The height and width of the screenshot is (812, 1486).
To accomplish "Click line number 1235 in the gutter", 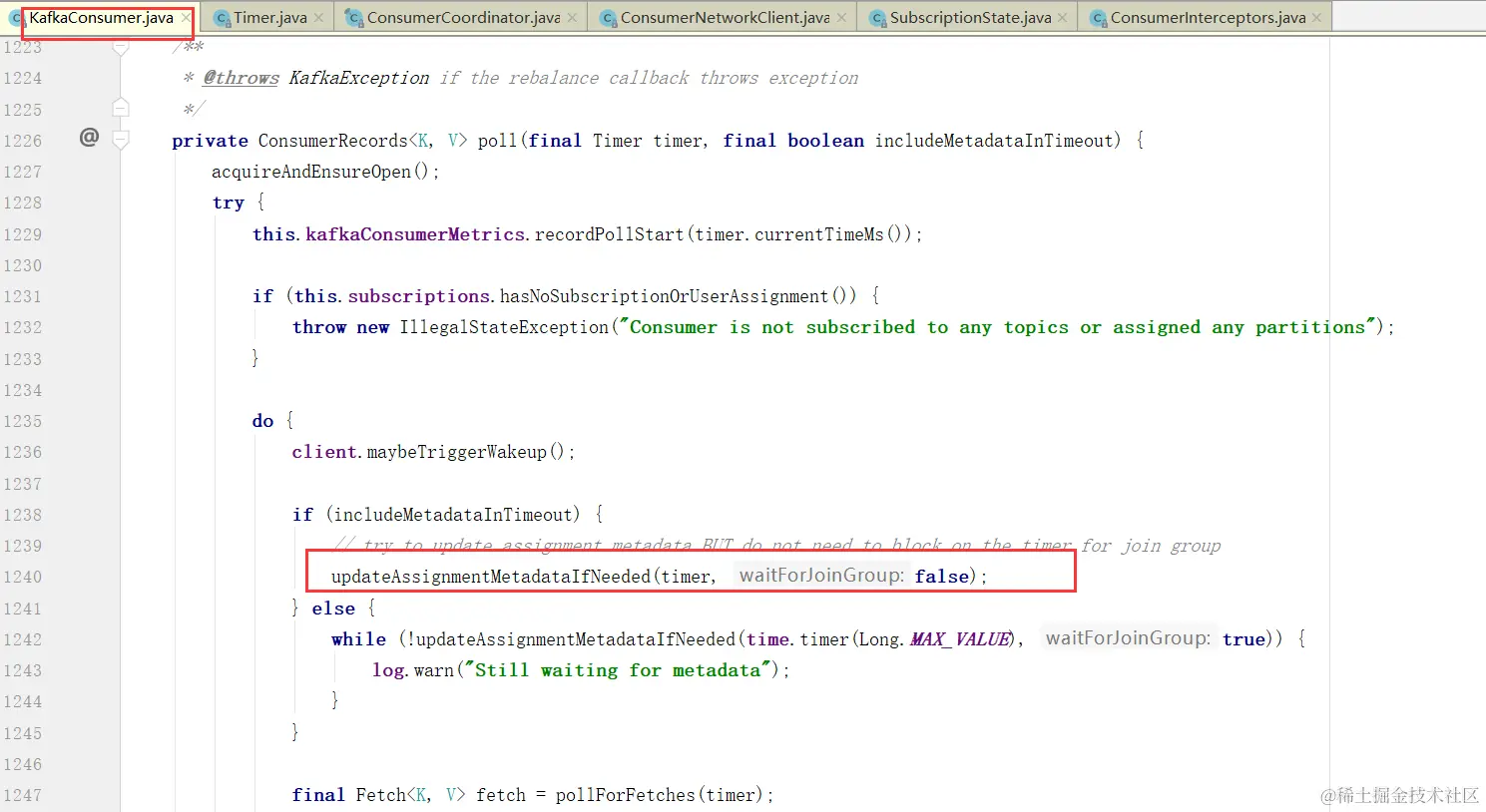I will pos(22,421).
